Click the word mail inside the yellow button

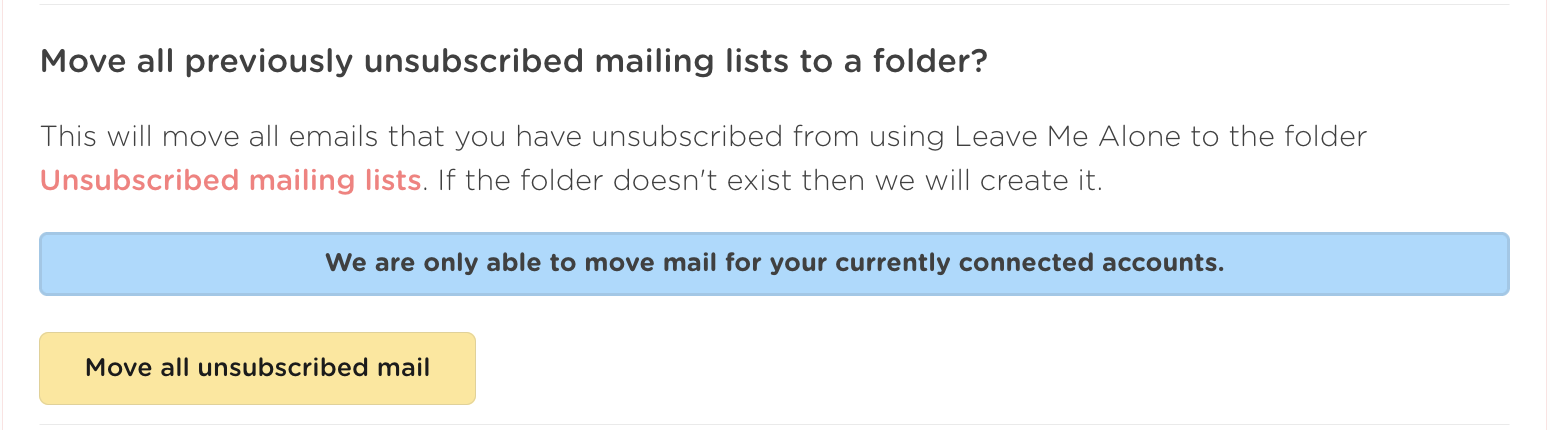405,368
